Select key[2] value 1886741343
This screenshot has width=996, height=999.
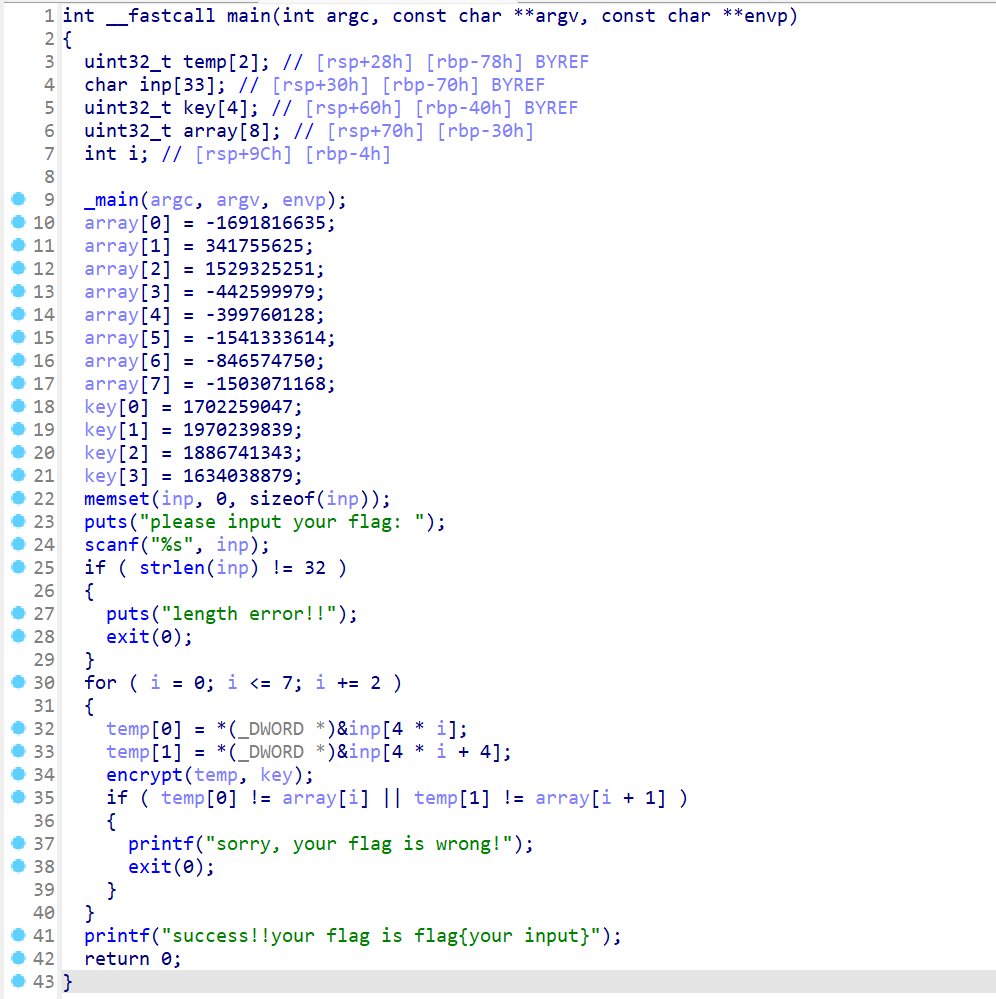point(237,452)
